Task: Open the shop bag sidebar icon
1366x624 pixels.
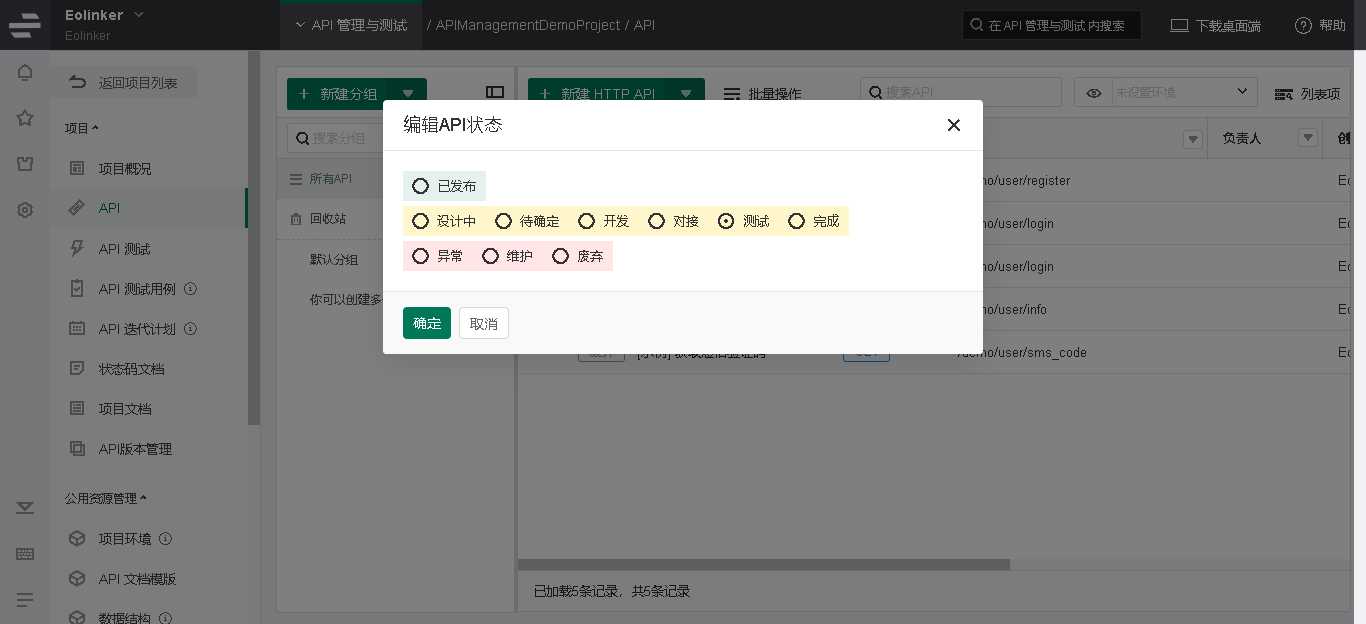Action: point(25,164)
